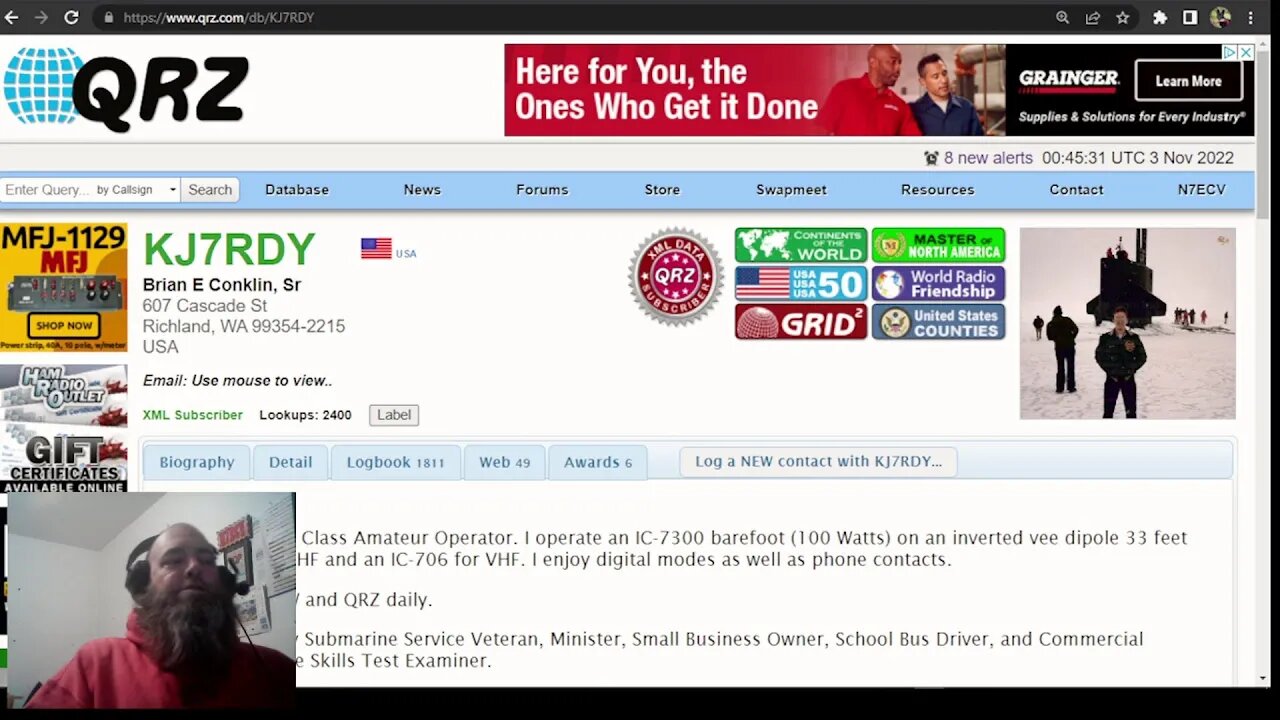The width and height of the screenshot is (1280, 720).
Task: Reload the page with the refresh icon
Action: (71, 17)
